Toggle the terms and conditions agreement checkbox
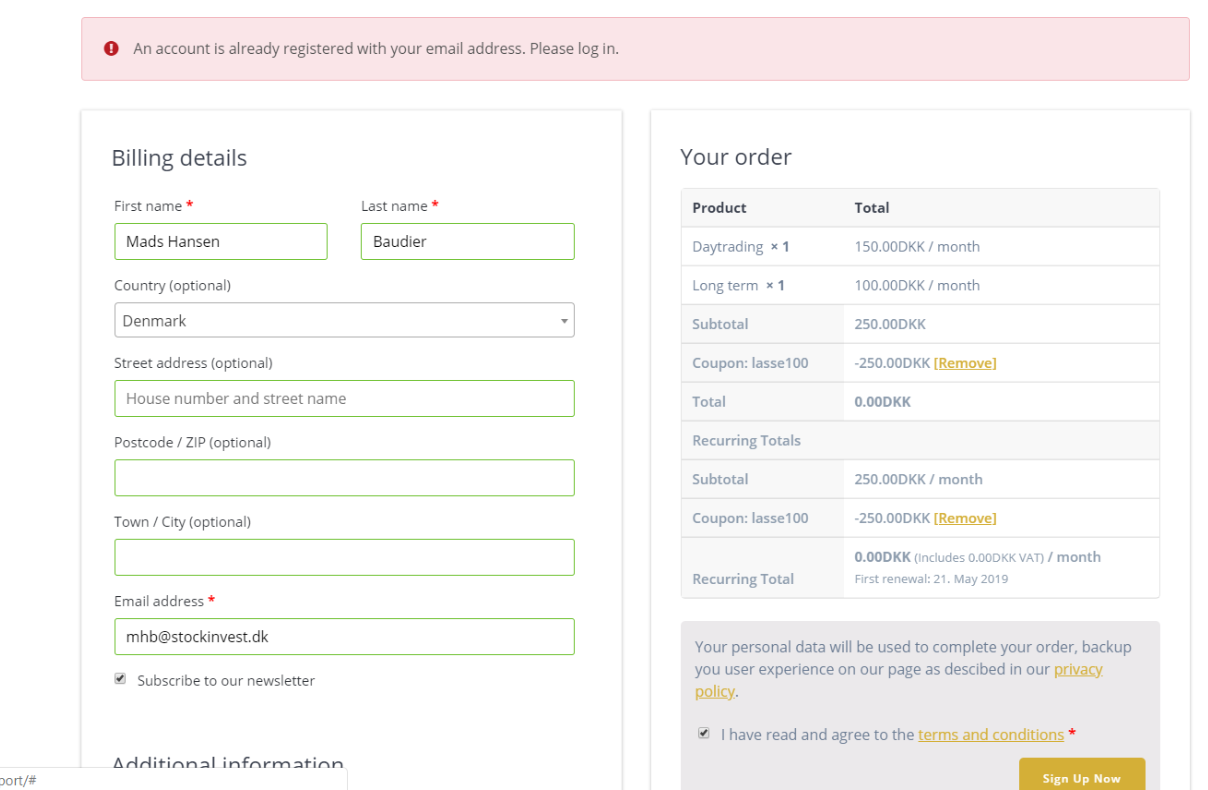 tap(704, 733)
